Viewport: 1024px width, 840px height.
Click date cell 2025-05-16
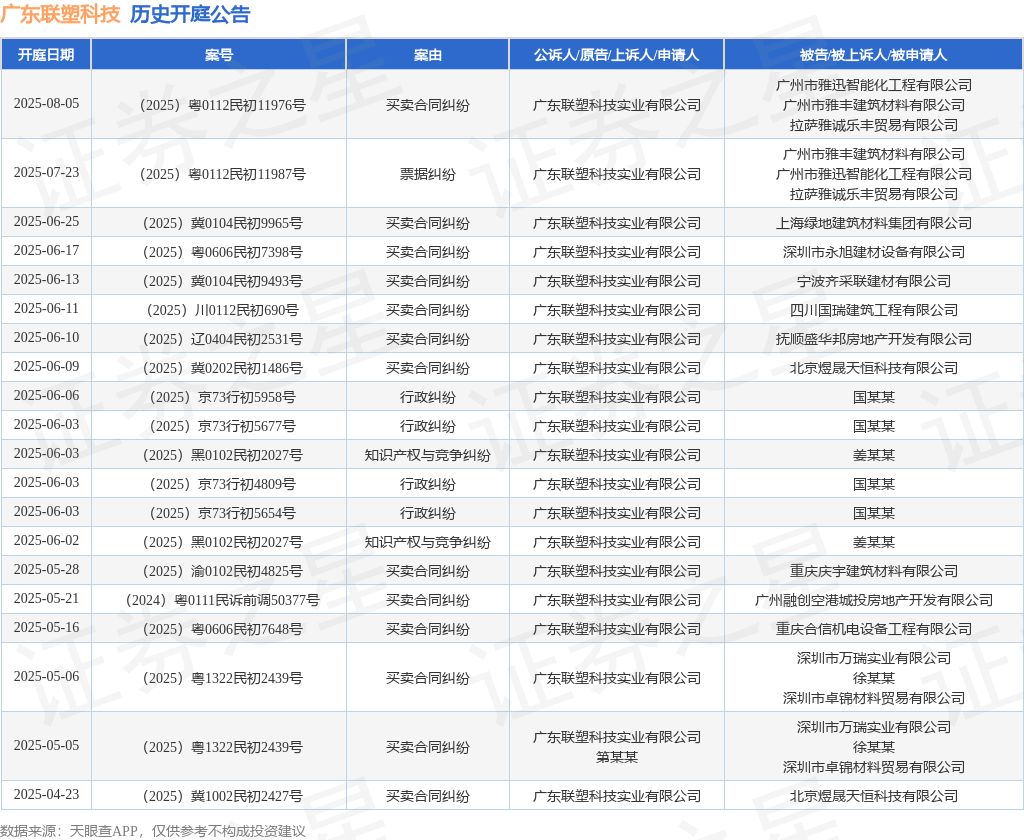pyautogui.click(x=46, y=628)
